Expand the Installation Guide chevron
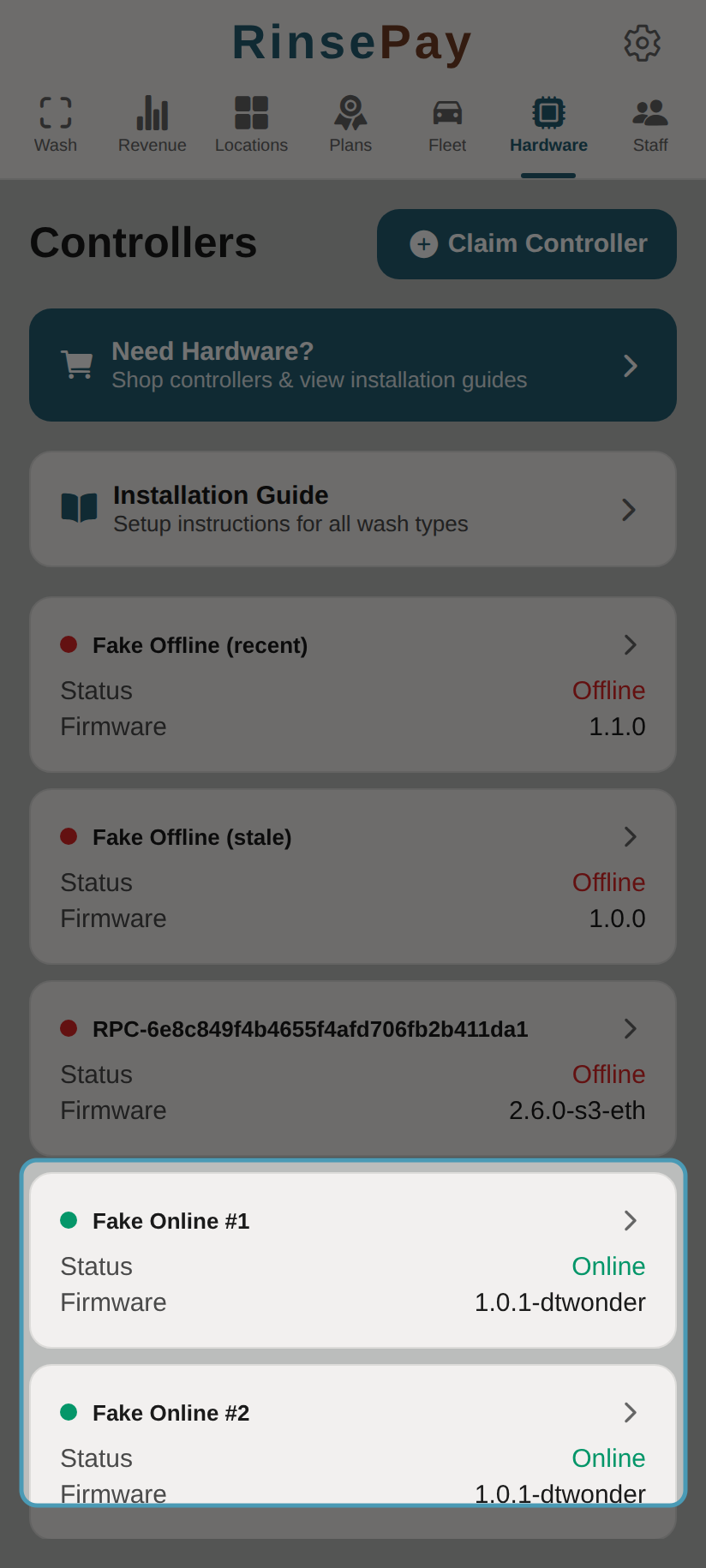Screen dimensions: 706x1568 (x=629, y=510)
